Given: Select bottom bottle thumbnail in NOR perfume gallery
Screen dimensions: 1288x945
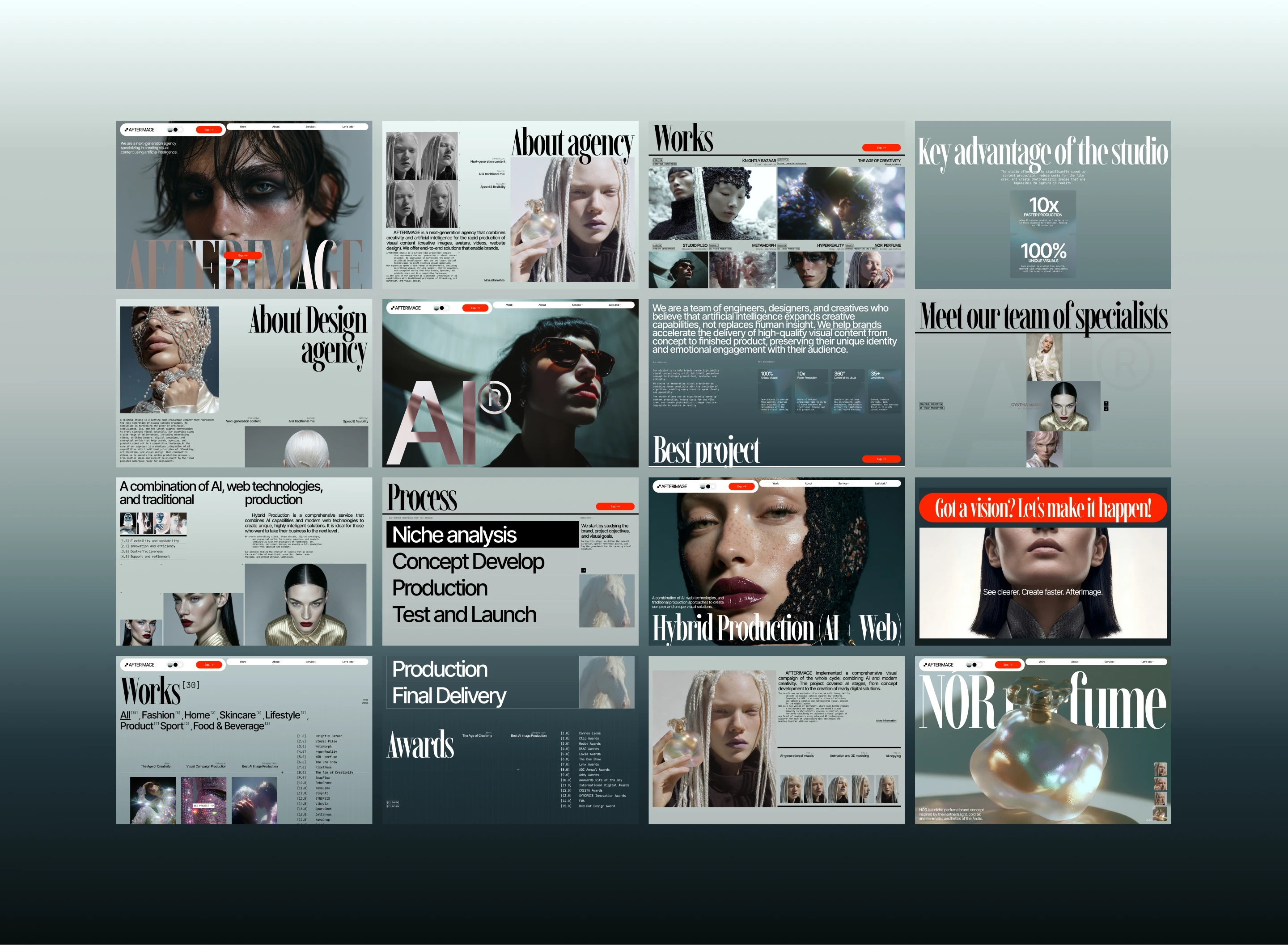Looking at the screenshot, I should coord(1160,814).
